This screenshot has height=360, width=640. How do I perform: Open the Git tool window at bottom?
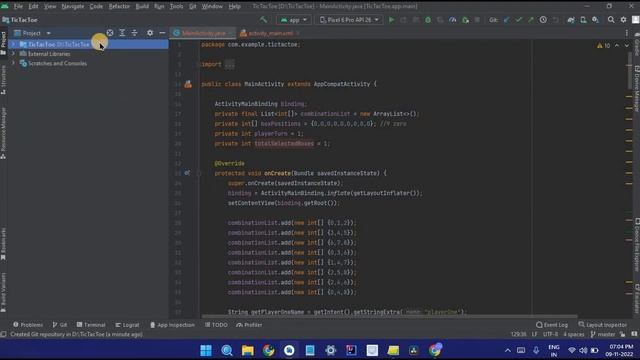tap(60, 325)
